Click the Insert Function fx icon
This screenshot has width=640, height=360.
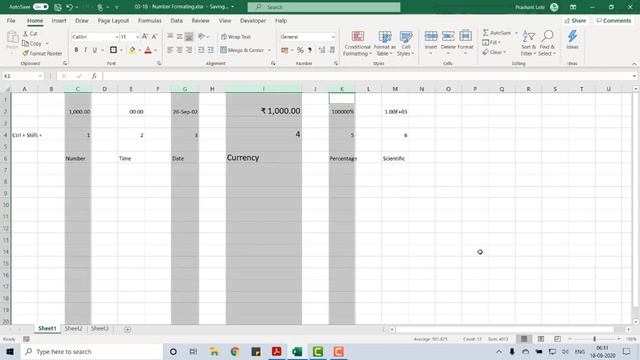tap(94, 76)
